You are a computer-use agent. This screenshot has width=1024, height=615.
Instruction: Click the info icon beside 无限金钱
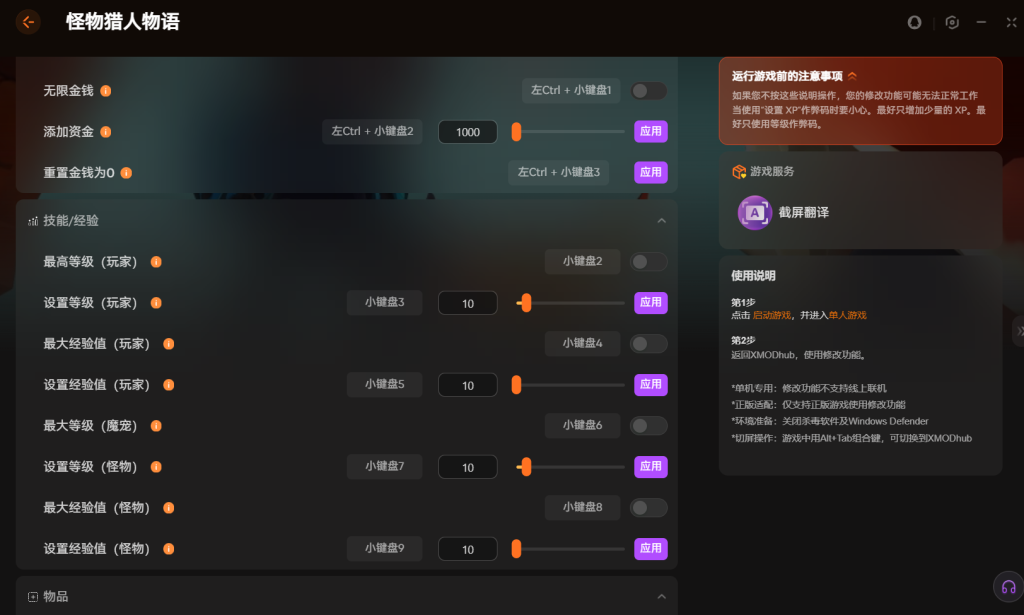pyautogui.click(x=106, y=91)
